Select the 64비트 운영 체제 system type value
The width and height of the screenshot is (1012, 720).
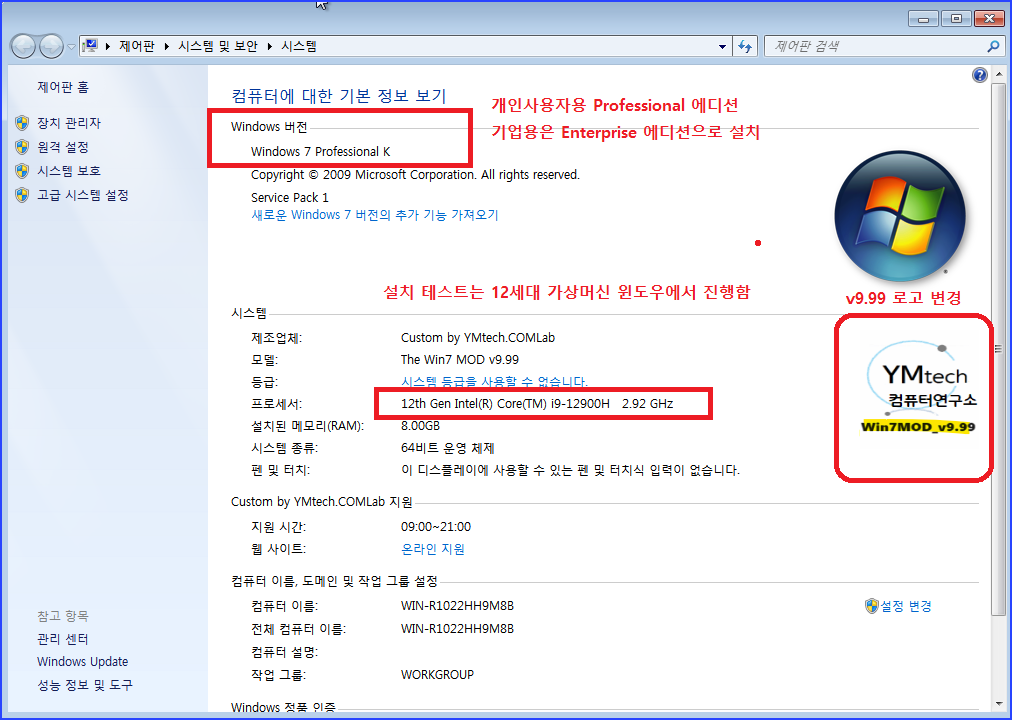coord(447,448)
